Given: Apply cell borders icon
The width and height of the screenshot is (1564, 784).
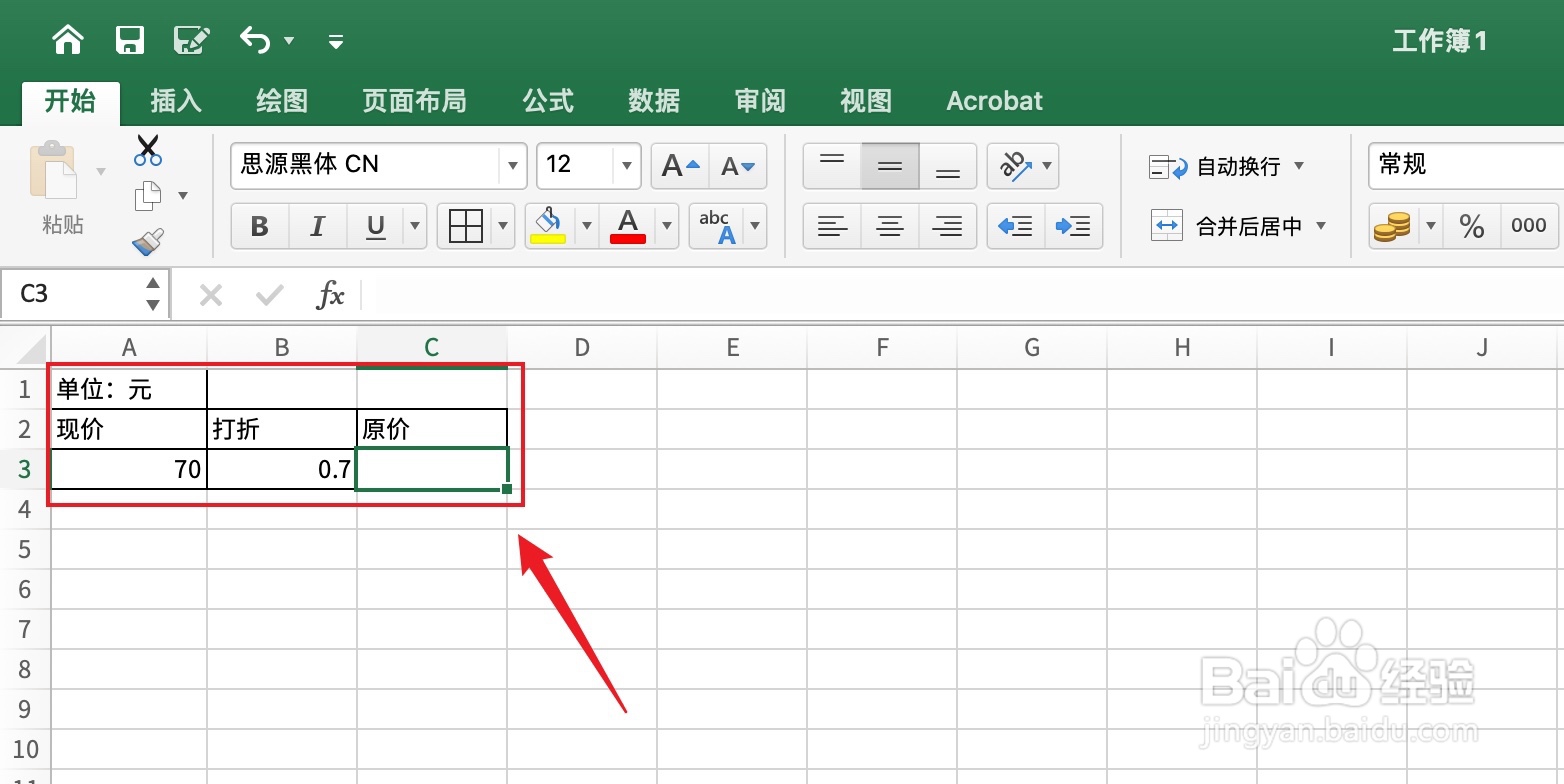Looking at the screenshot, I should (x=466, y=226).
